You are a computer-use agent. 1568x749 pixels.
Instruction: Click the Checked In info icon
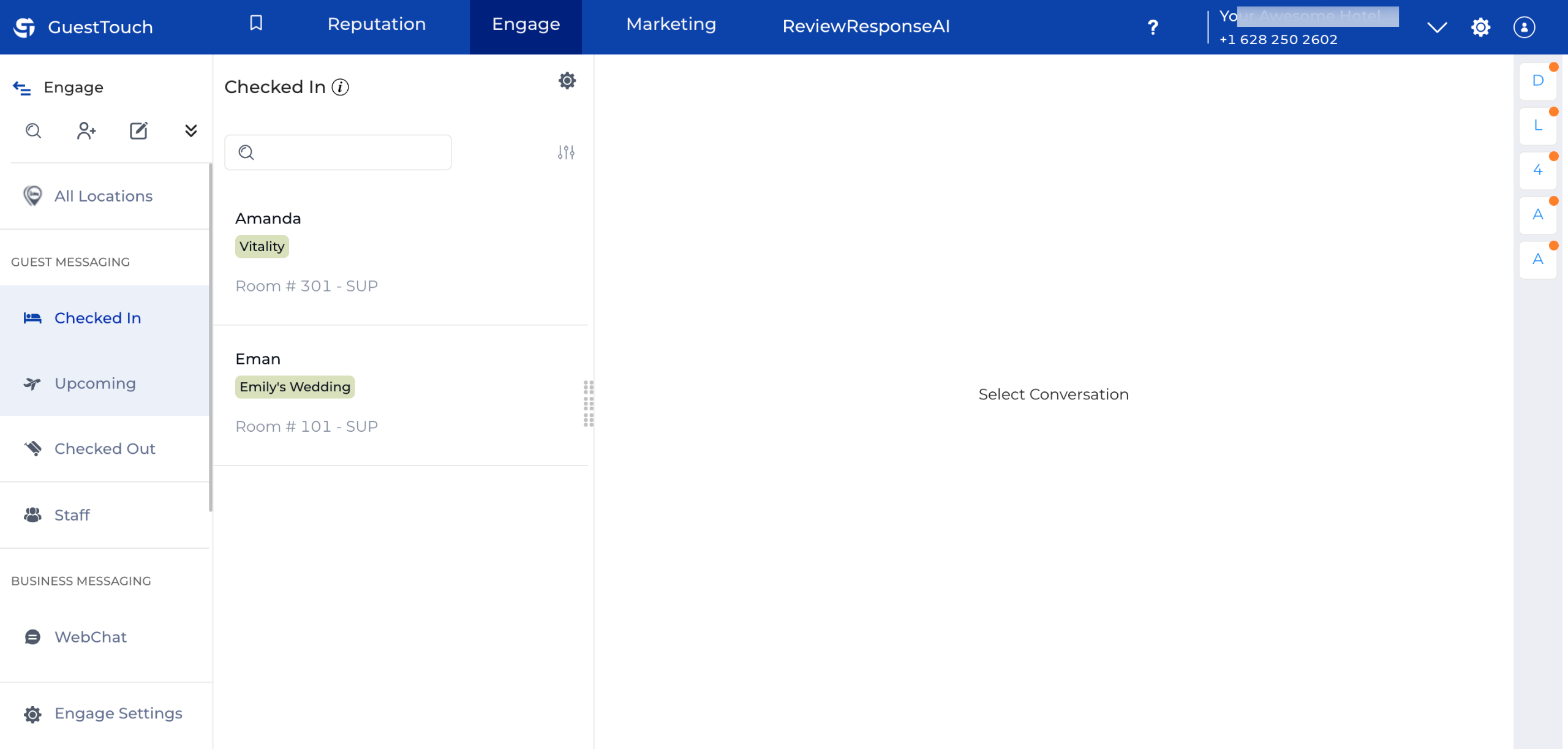point(341,88)
